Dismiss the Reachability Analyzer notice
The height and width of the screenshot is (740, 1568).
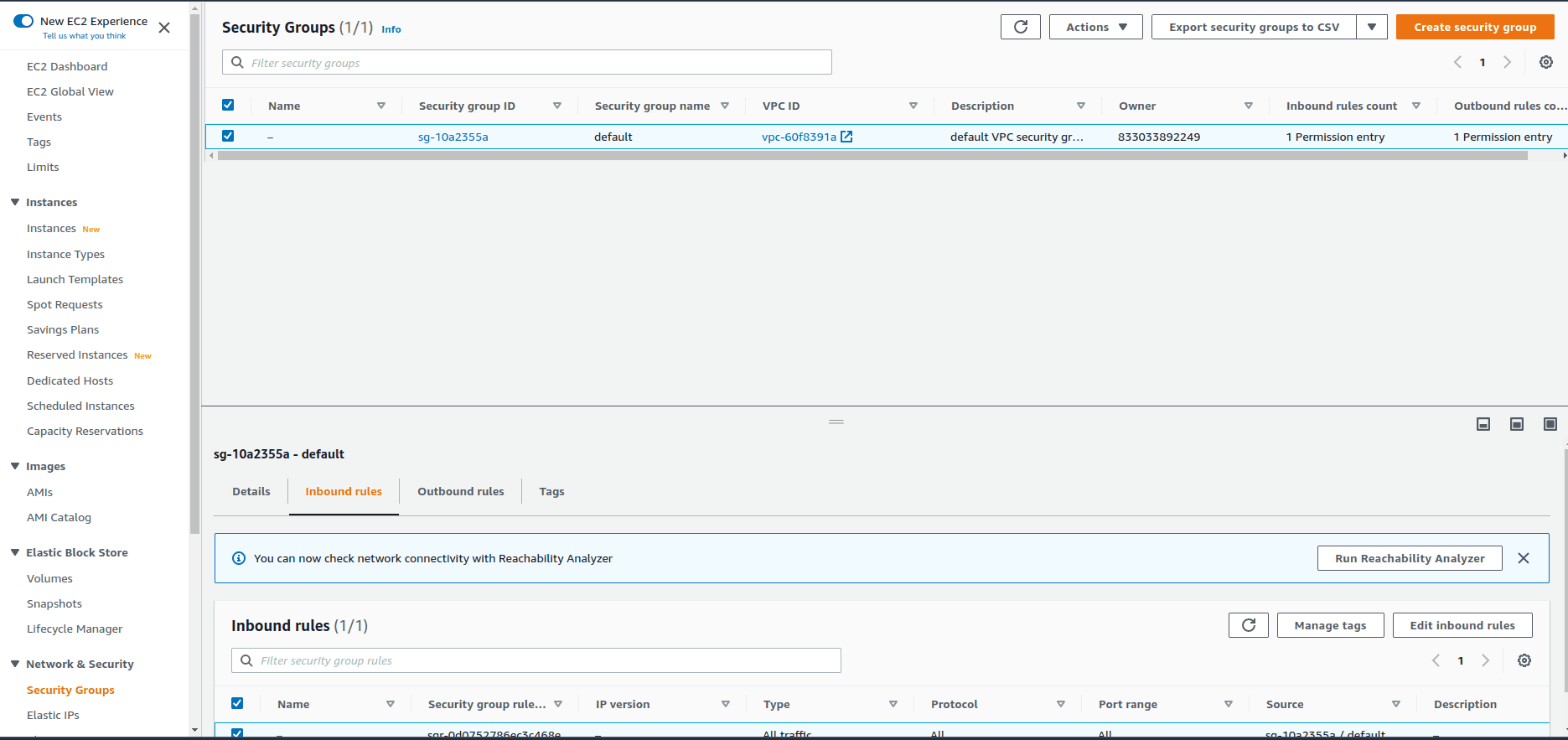[x=1524, y=558]
